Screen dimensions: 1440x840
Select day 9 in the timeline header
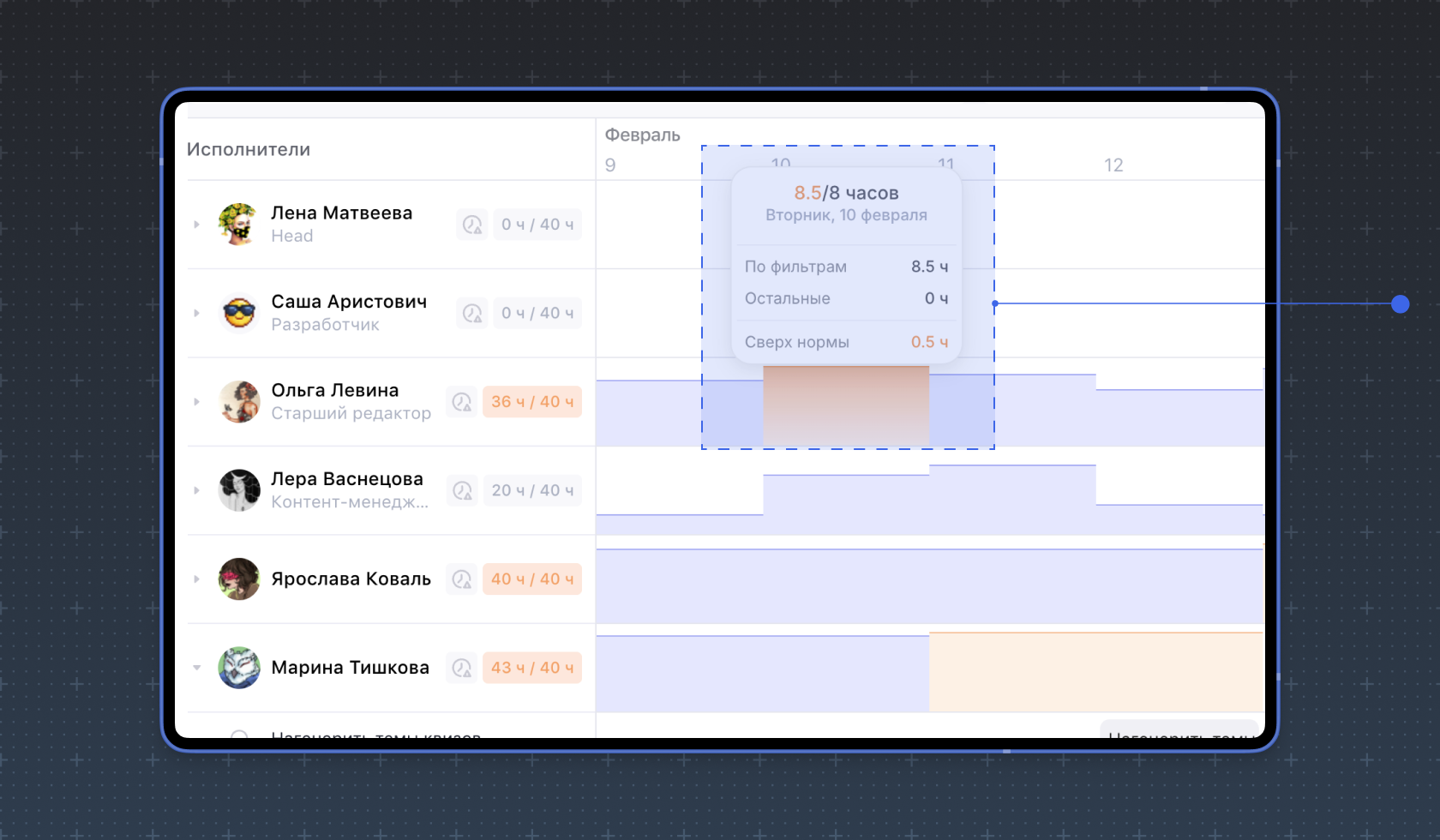pos(610,165)
